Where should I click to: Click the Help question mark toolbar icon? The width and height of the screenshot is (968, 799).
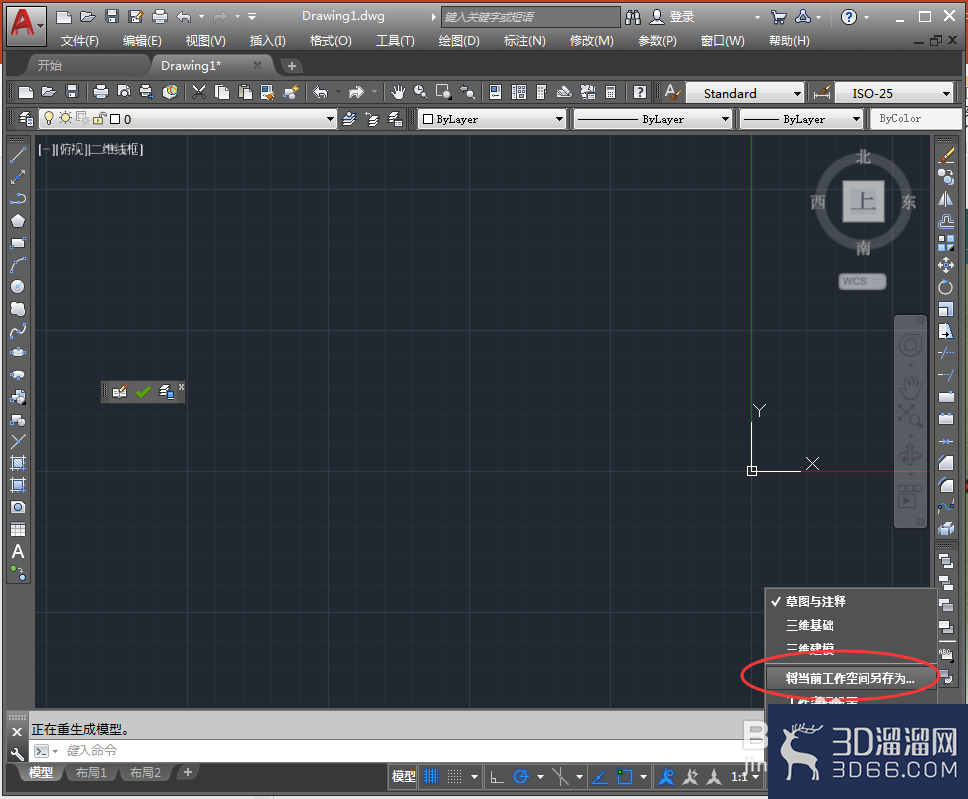[640, 93]
